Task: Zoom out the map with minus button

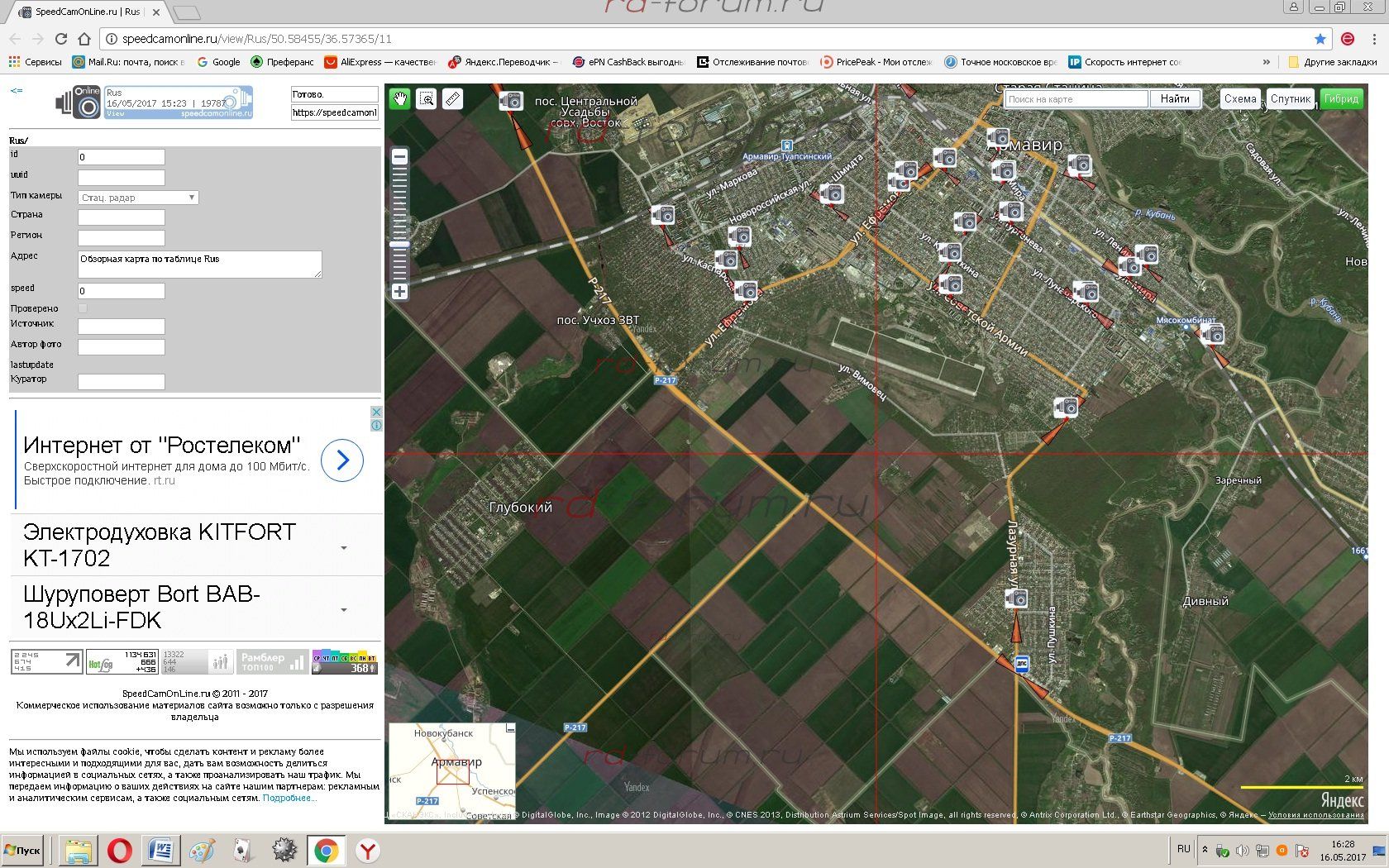Action: pos(399,157)
